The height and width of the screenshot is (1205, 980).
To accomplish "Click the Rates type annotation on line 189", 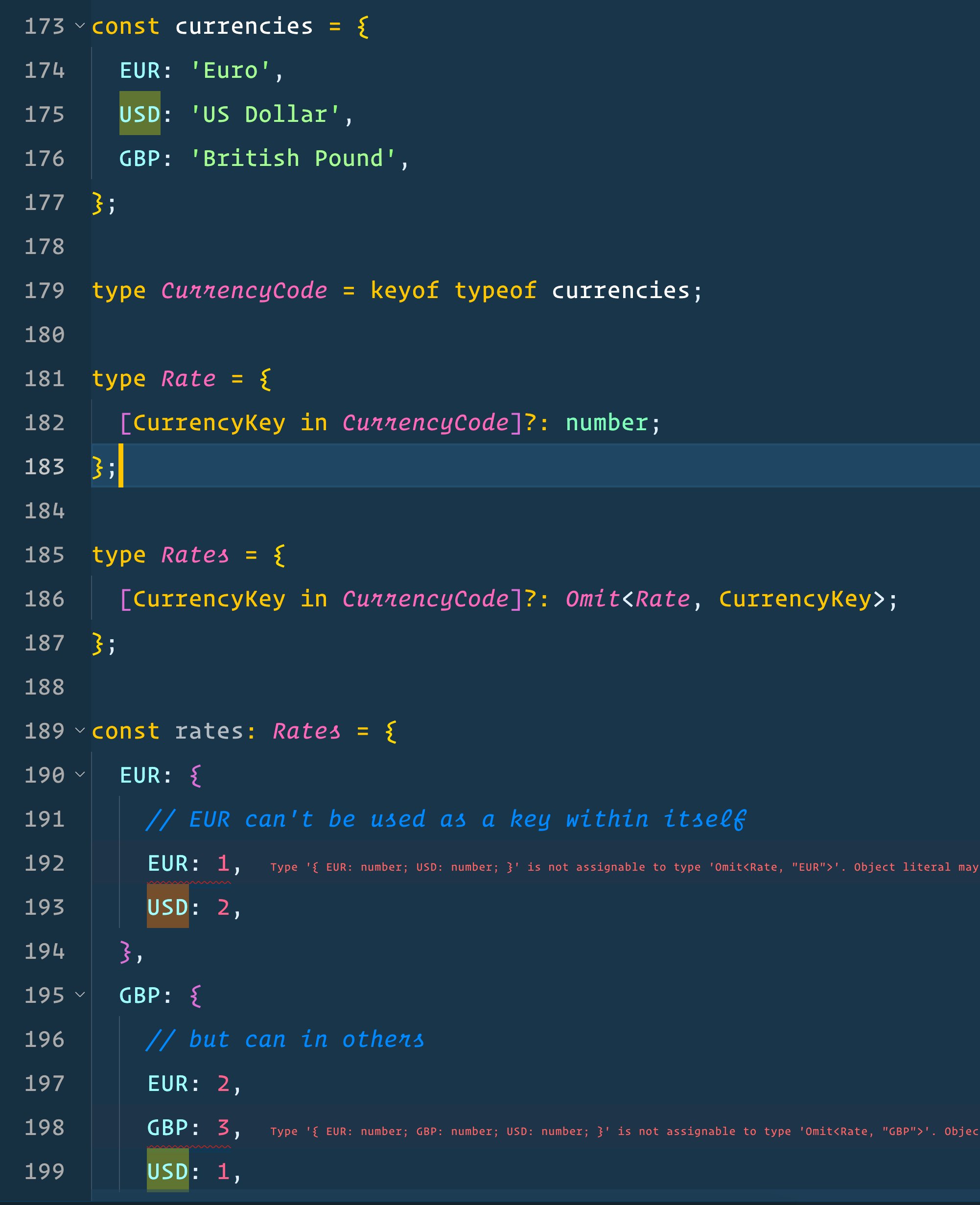I will point(306,731).
